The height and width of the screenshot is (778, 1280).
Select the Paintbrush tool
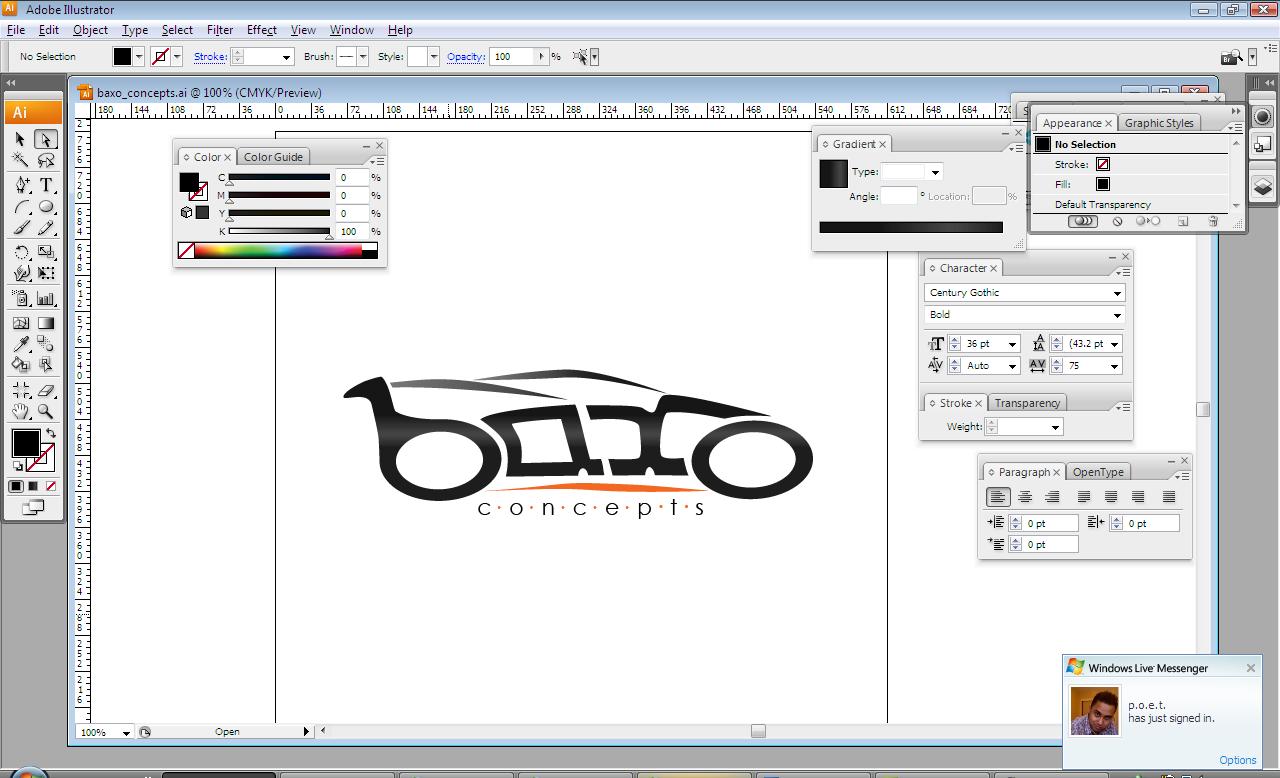pyautogui.click(x=21, y=228)
